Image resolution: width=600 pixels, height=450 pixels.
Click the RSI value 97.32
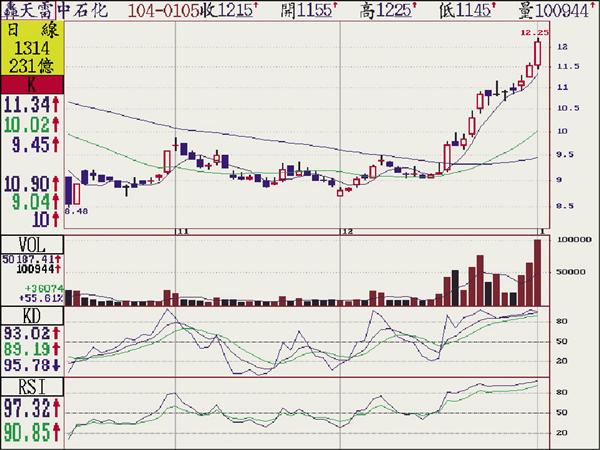27,408
